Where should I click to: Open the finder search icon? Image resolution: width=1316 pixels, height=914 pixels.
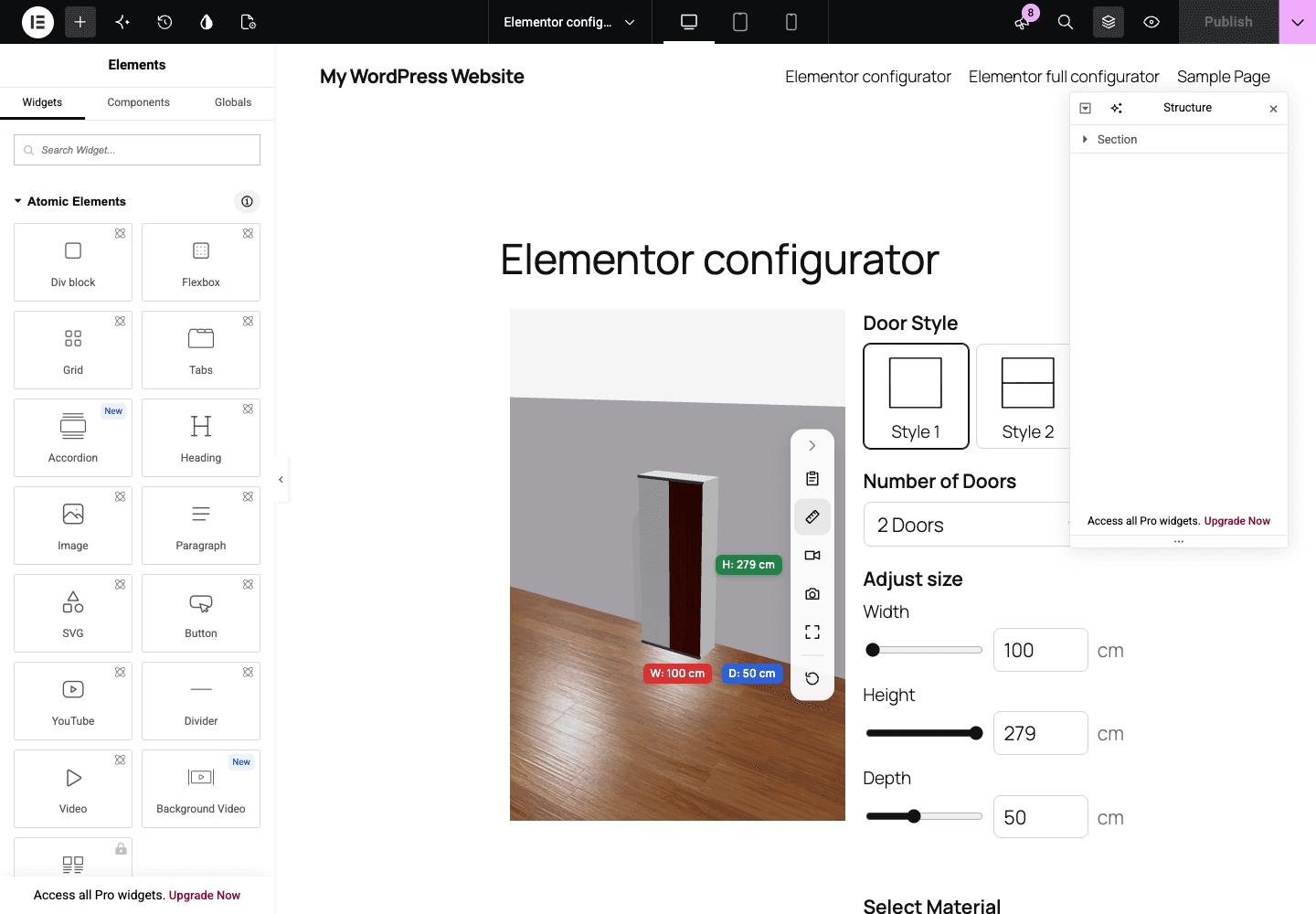(x=1066, y=22)
